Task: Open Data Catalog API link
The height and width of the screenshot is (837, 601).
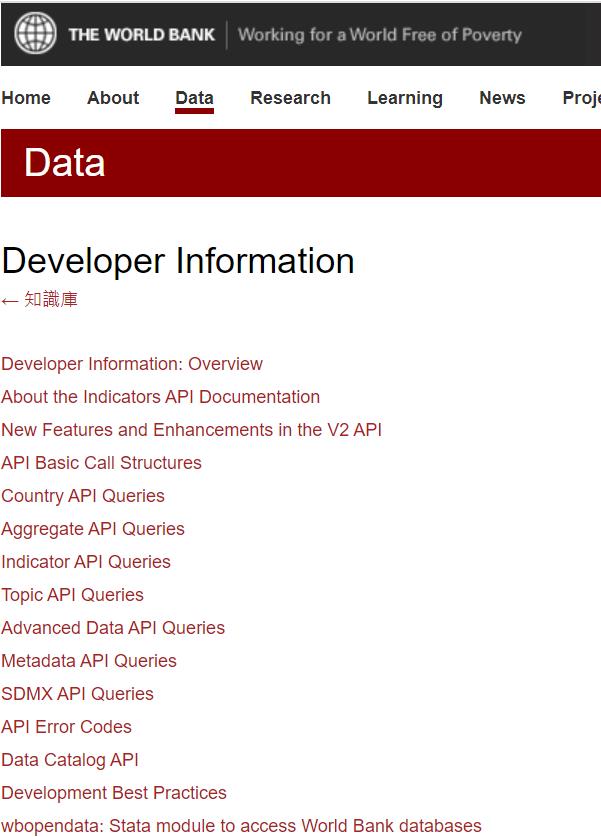Action: click(x=70, y=760)
